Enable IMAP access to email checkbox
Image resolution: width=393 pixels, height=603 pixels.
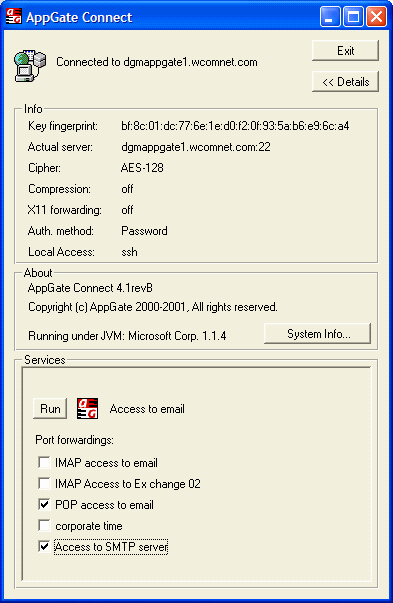tap(44, 462)
